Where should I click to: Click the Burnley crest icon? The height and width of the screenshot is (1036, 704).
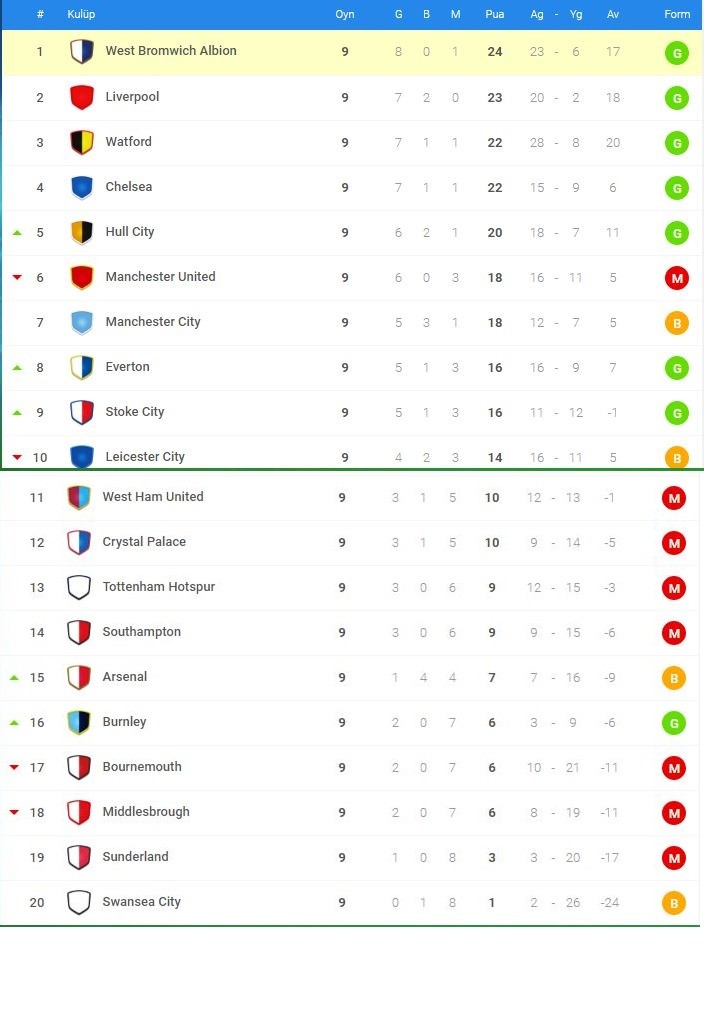79,722
